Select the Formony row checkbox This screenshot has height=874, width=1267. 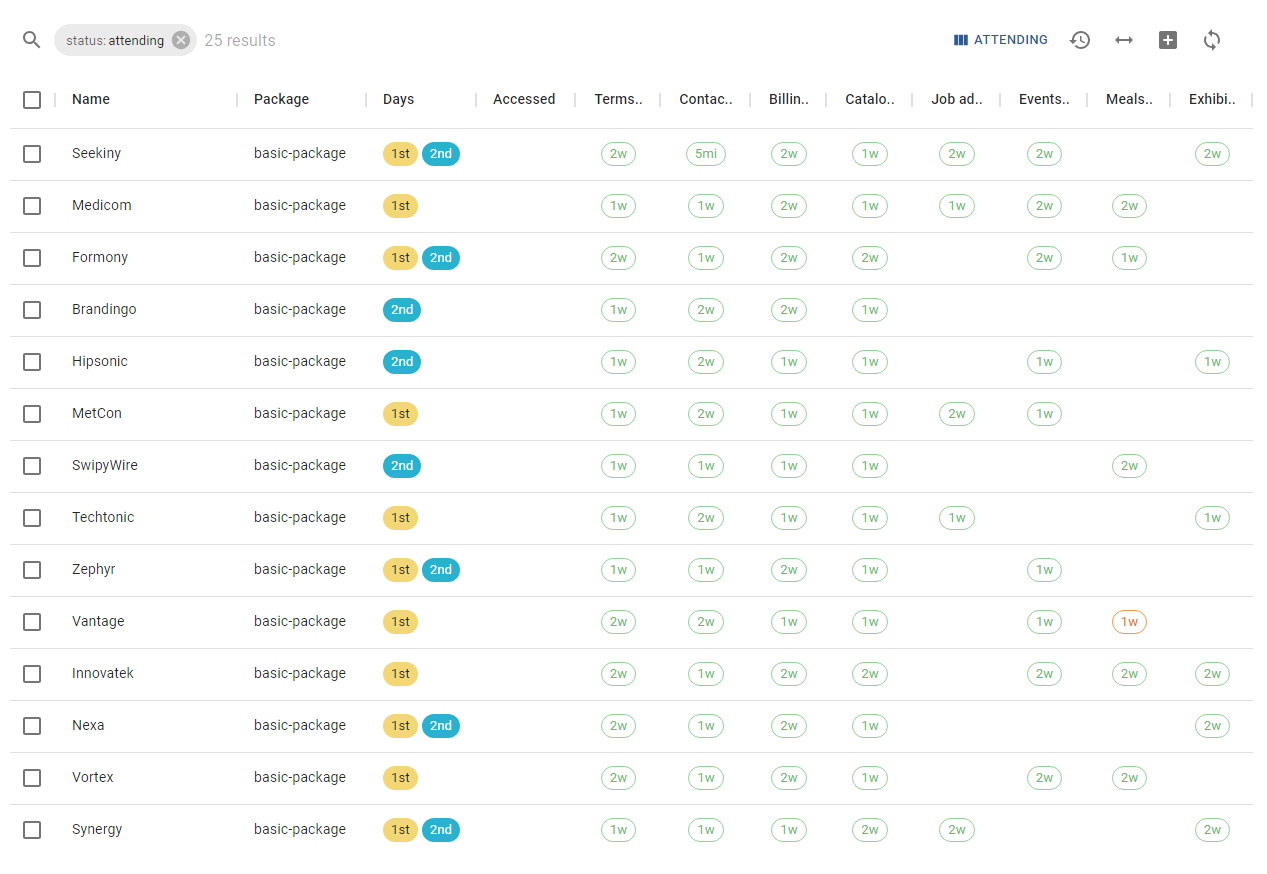[x=32, y=258]
